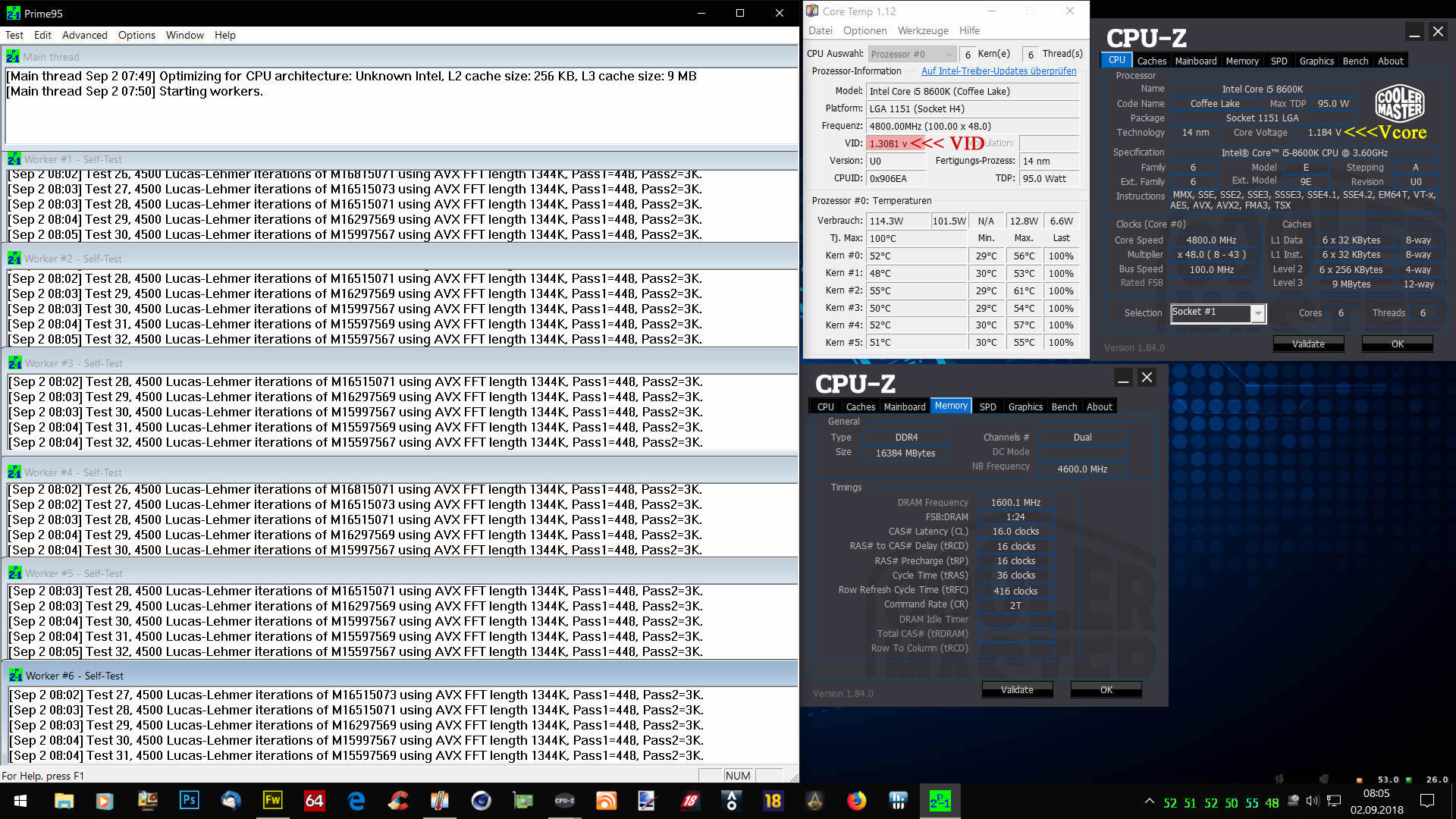
Task: Switch to the SPD tab in lower CPU-Z
Action: coord(987,406)
